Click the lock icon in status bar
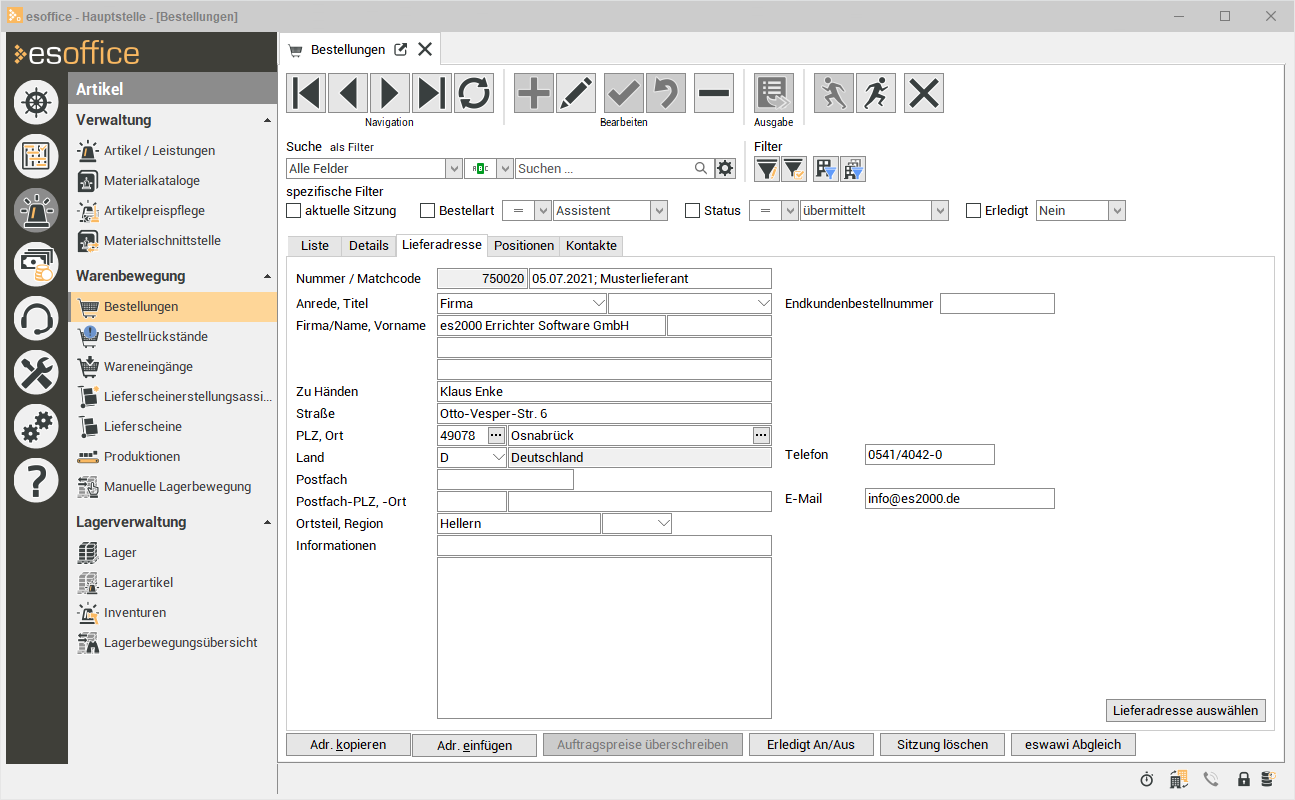The height and width of the screenshot is (800, 1295). pos(1244,779)
